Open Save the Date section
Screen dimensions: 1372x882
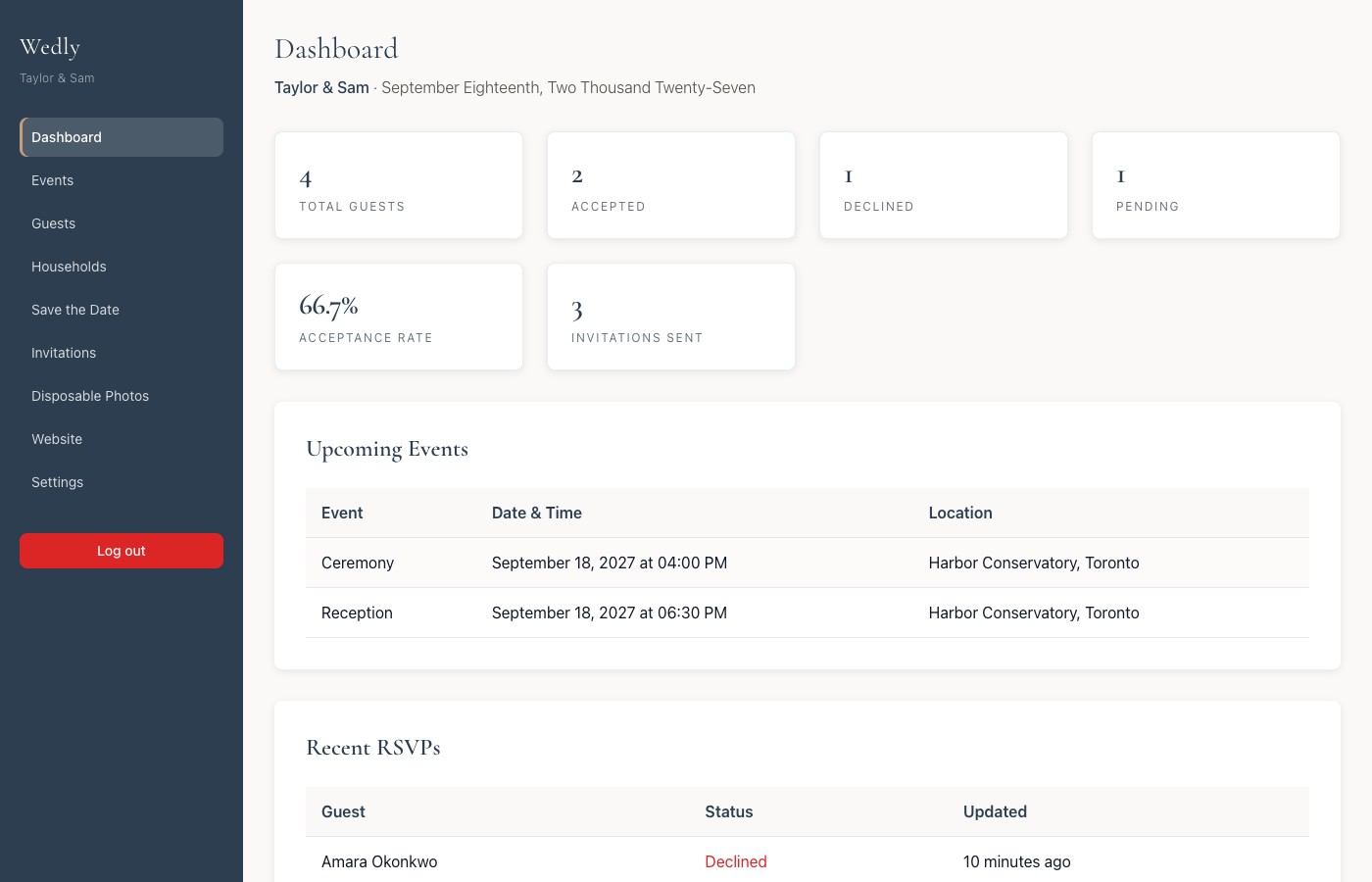[122, 310]
